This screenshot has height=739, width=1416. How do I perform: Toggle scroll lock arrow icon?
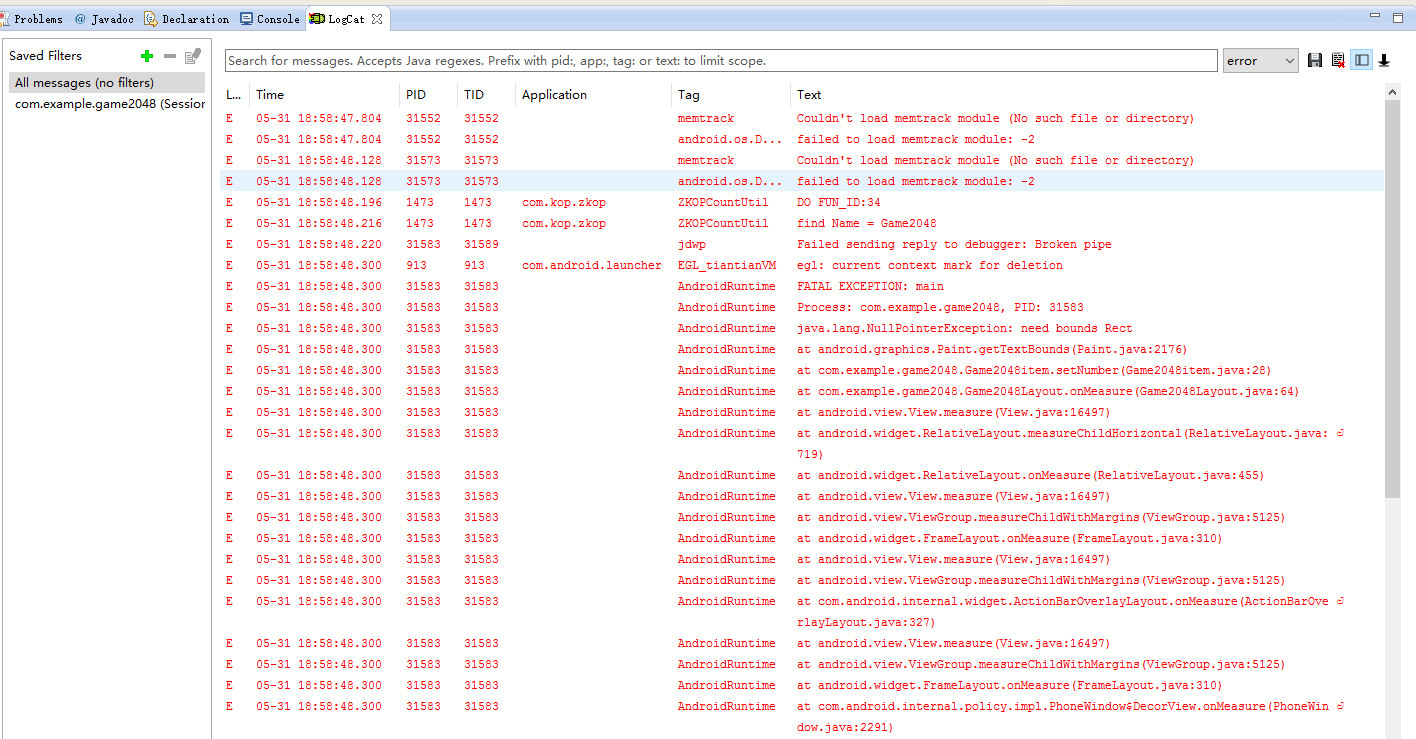click(1384, 61)
